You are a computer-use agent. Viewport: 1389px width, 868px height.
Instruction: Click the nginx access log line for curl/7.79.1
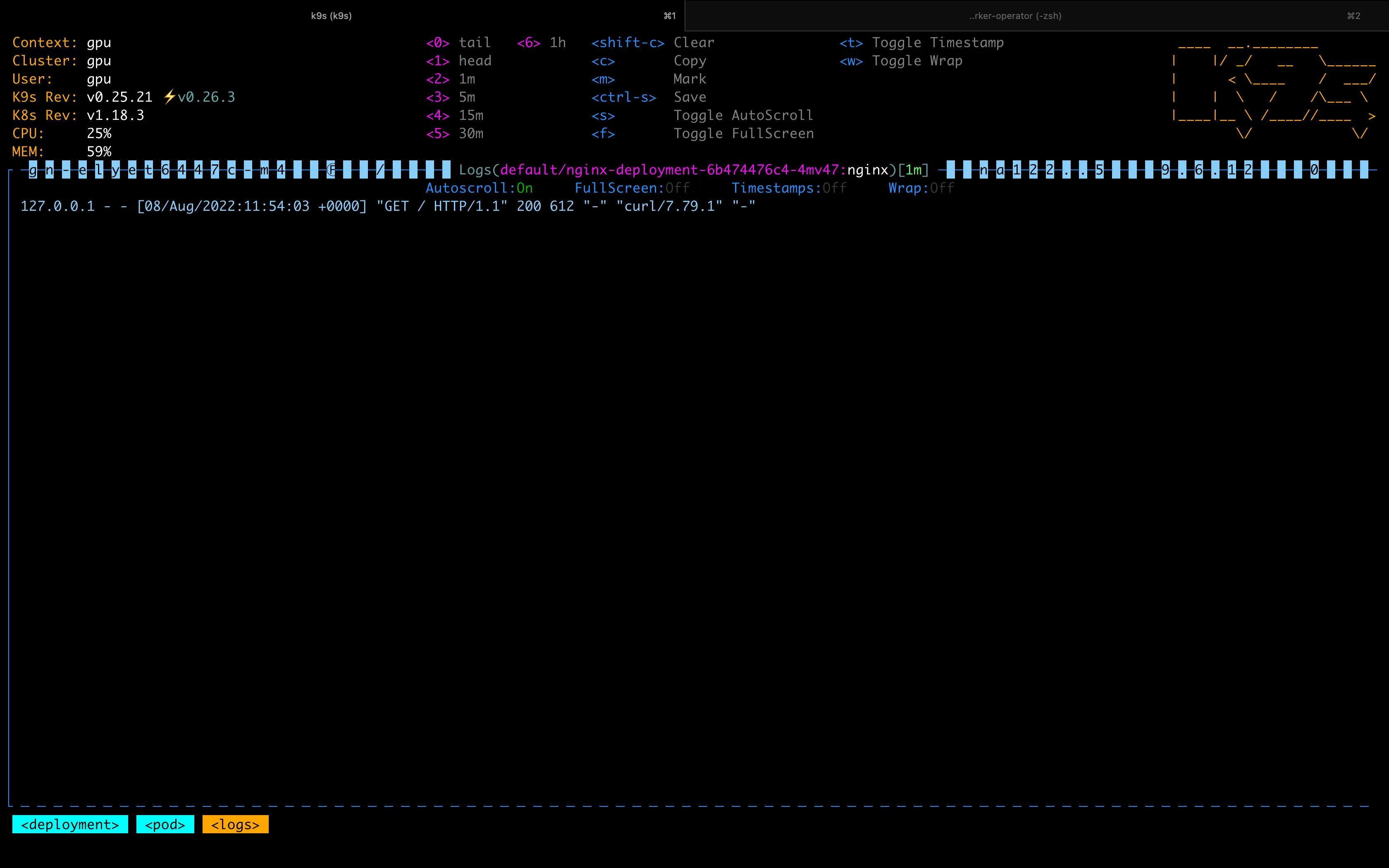[x=388, y=206]
